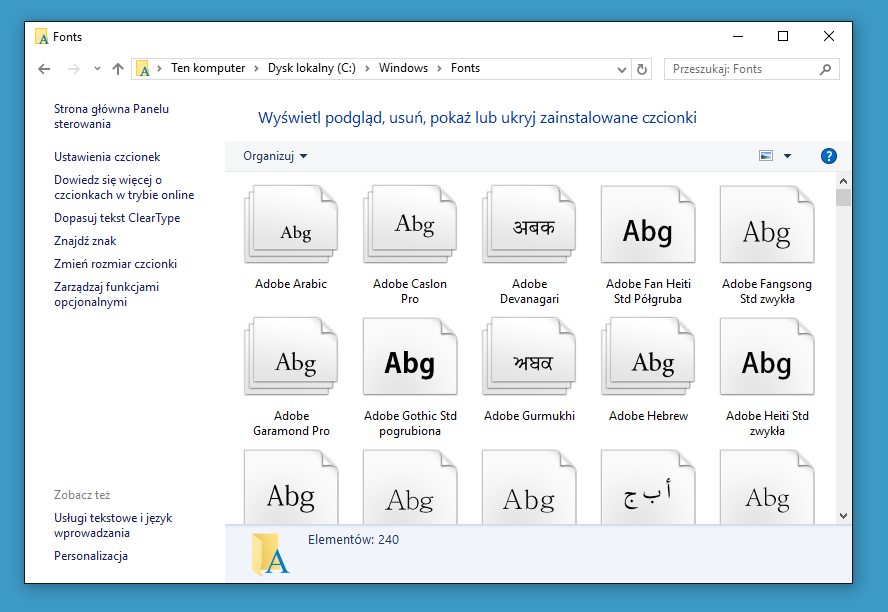Select the Adobe Gurmukhi font icon
Screen dimensions: 888x612
[529, 369]
